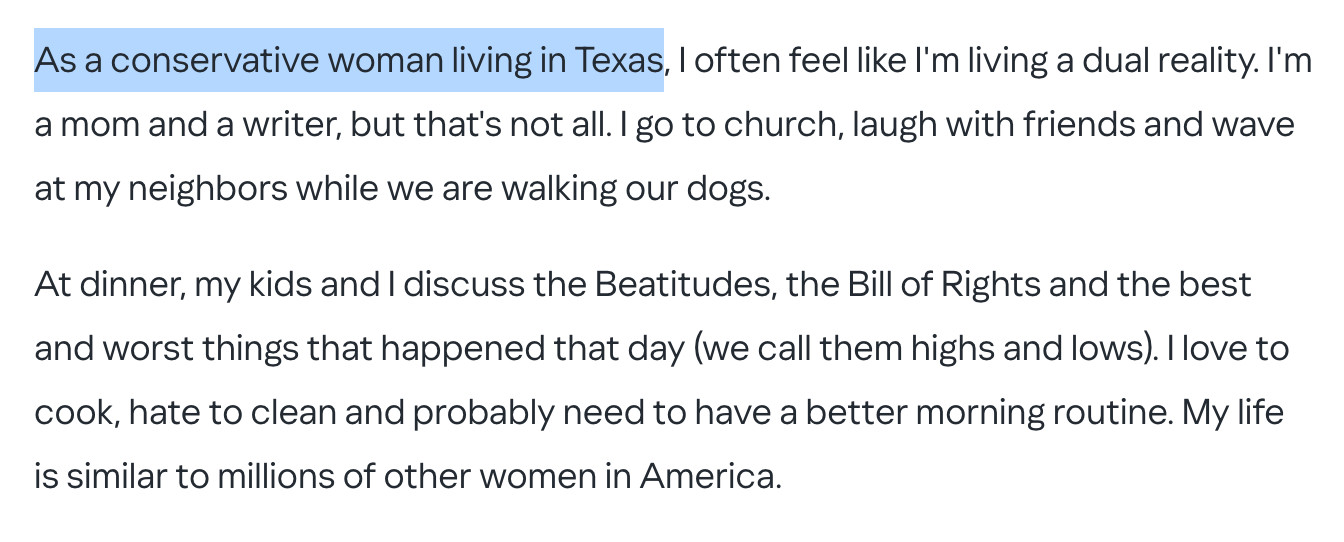Click the word "writer" in the first paragraph
The height and width of the screenshot is (542, 1344).
point(290,125)
